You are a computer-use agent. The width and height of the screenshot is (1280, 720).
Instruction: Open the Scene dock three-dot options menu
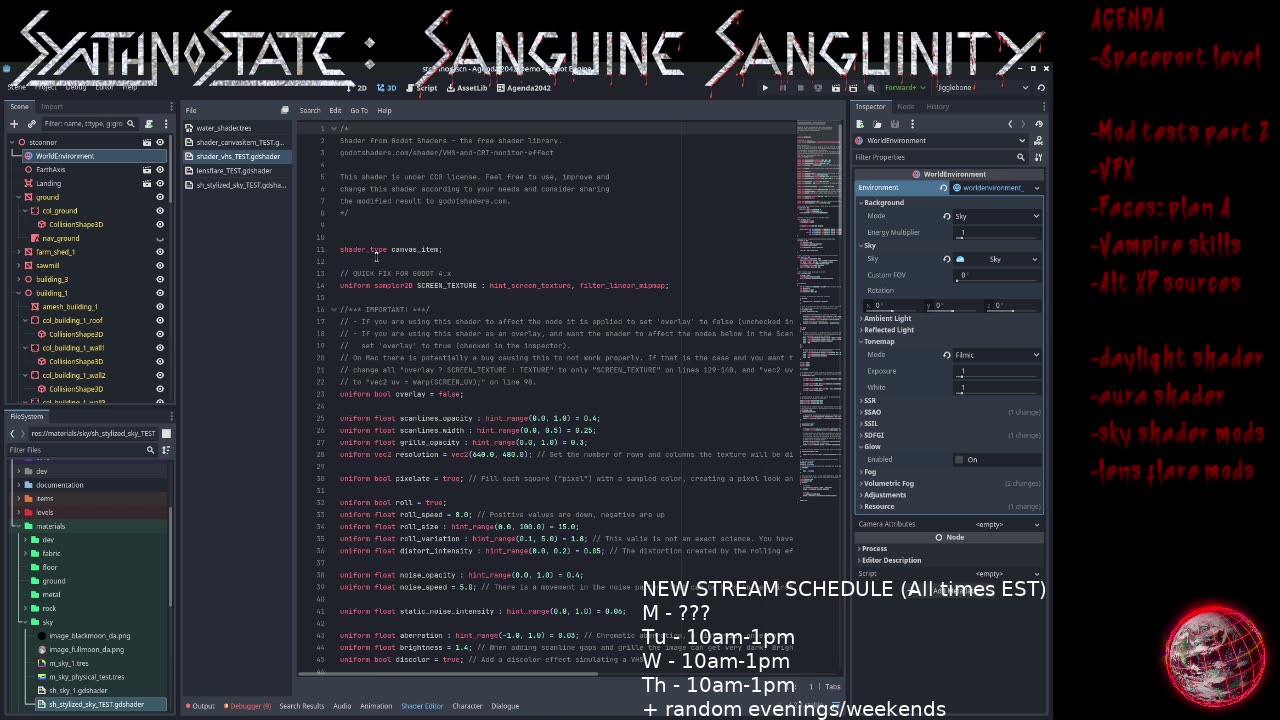click(x=166, y=124)
